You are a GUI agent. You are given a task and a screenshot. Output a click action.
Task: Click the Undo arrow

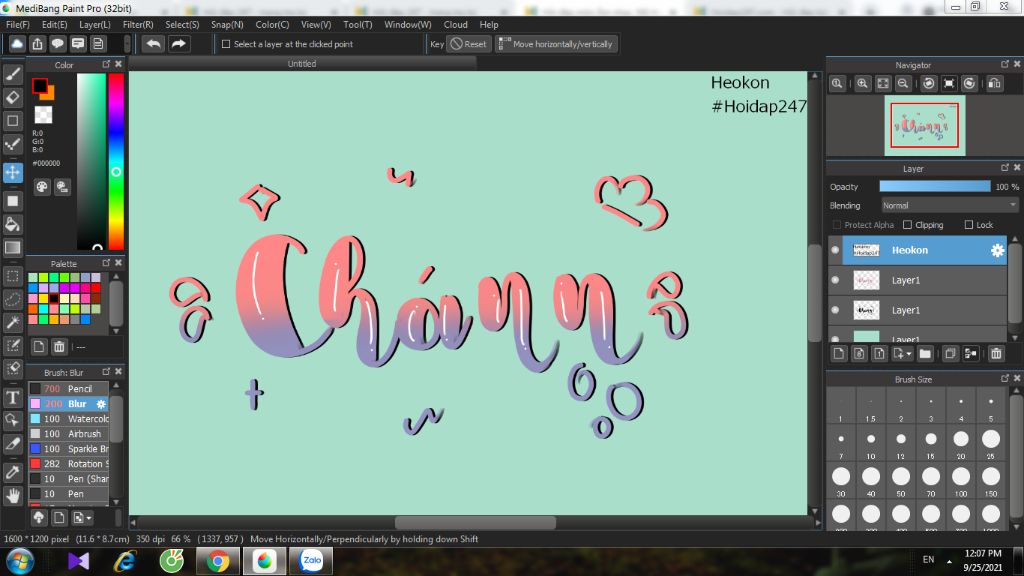pos(153,44)
